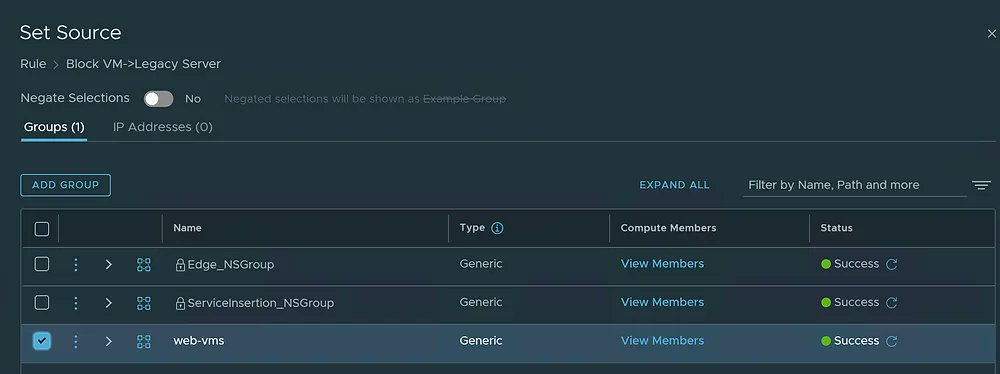
Task: Toggle the Negate Selections switch
Action: click(158, 99)
